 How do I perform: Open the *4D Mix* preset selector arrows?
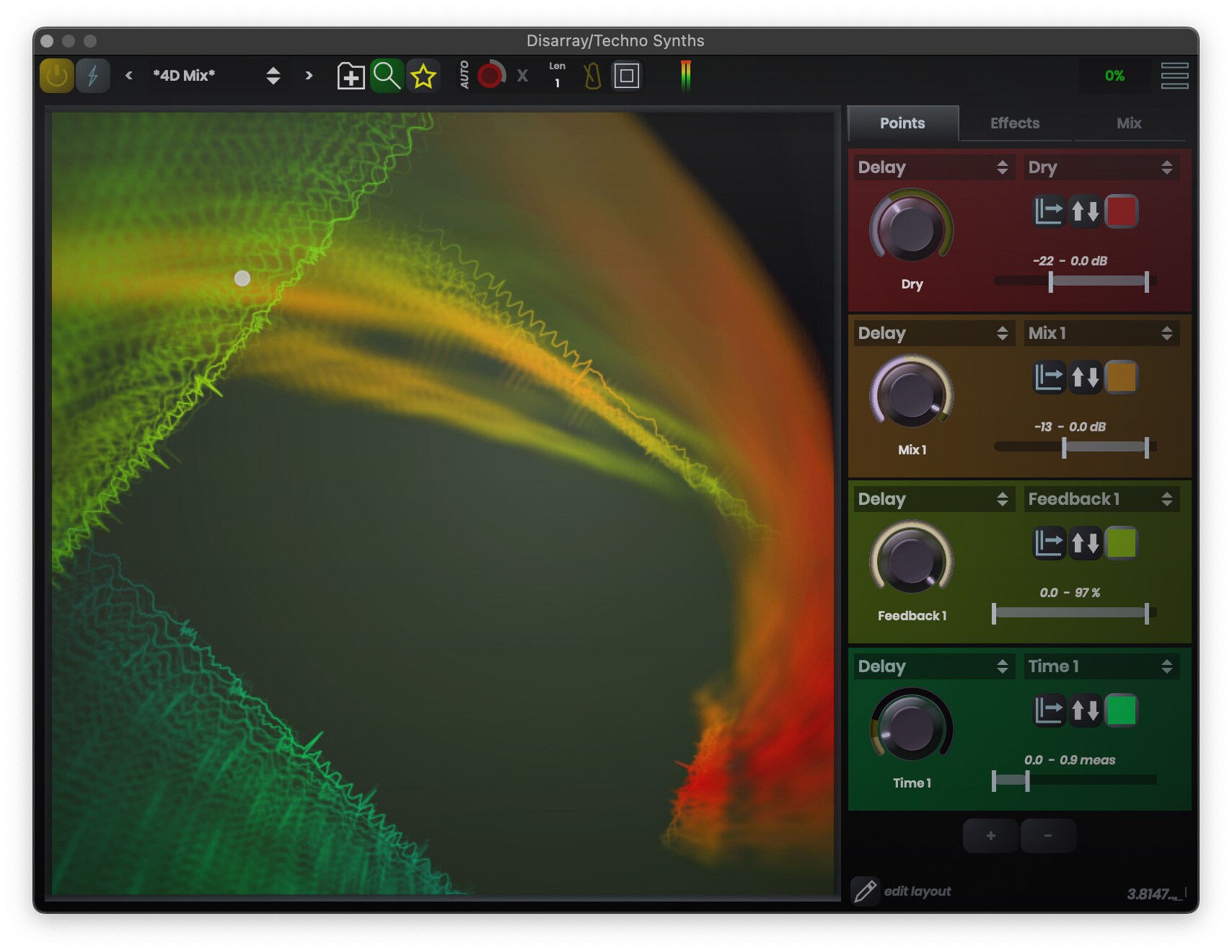click(x=274, y=75)
